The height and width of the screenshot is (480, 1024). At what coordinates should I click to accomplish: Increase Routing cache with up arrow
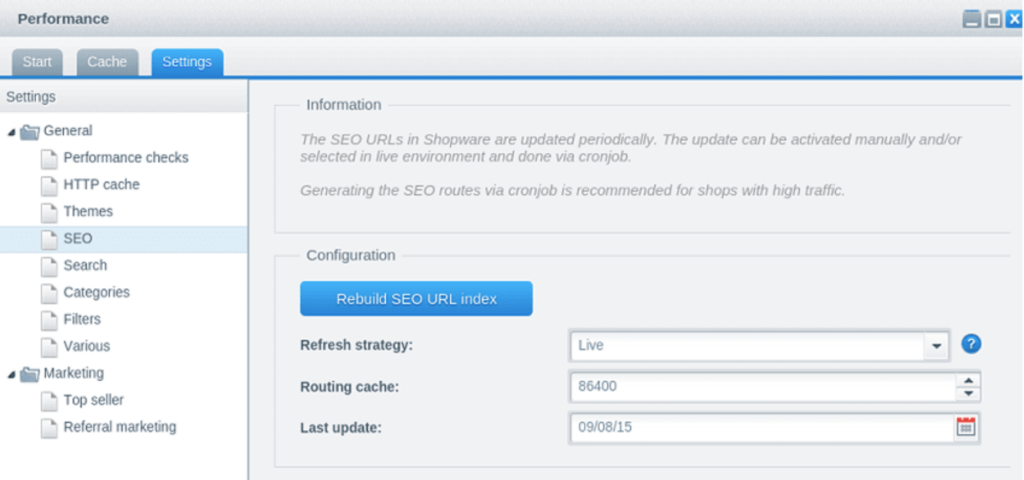(x=968, y=380)
